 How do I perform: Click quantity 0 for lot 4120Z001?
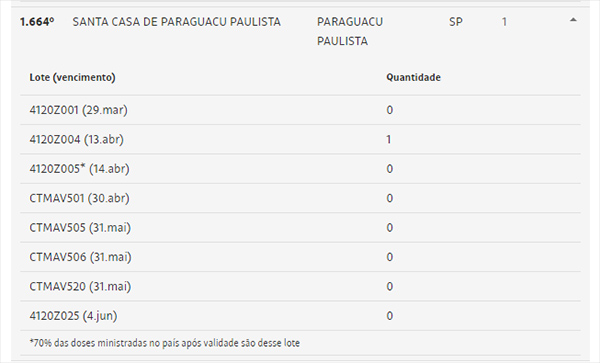pos(390,110)
